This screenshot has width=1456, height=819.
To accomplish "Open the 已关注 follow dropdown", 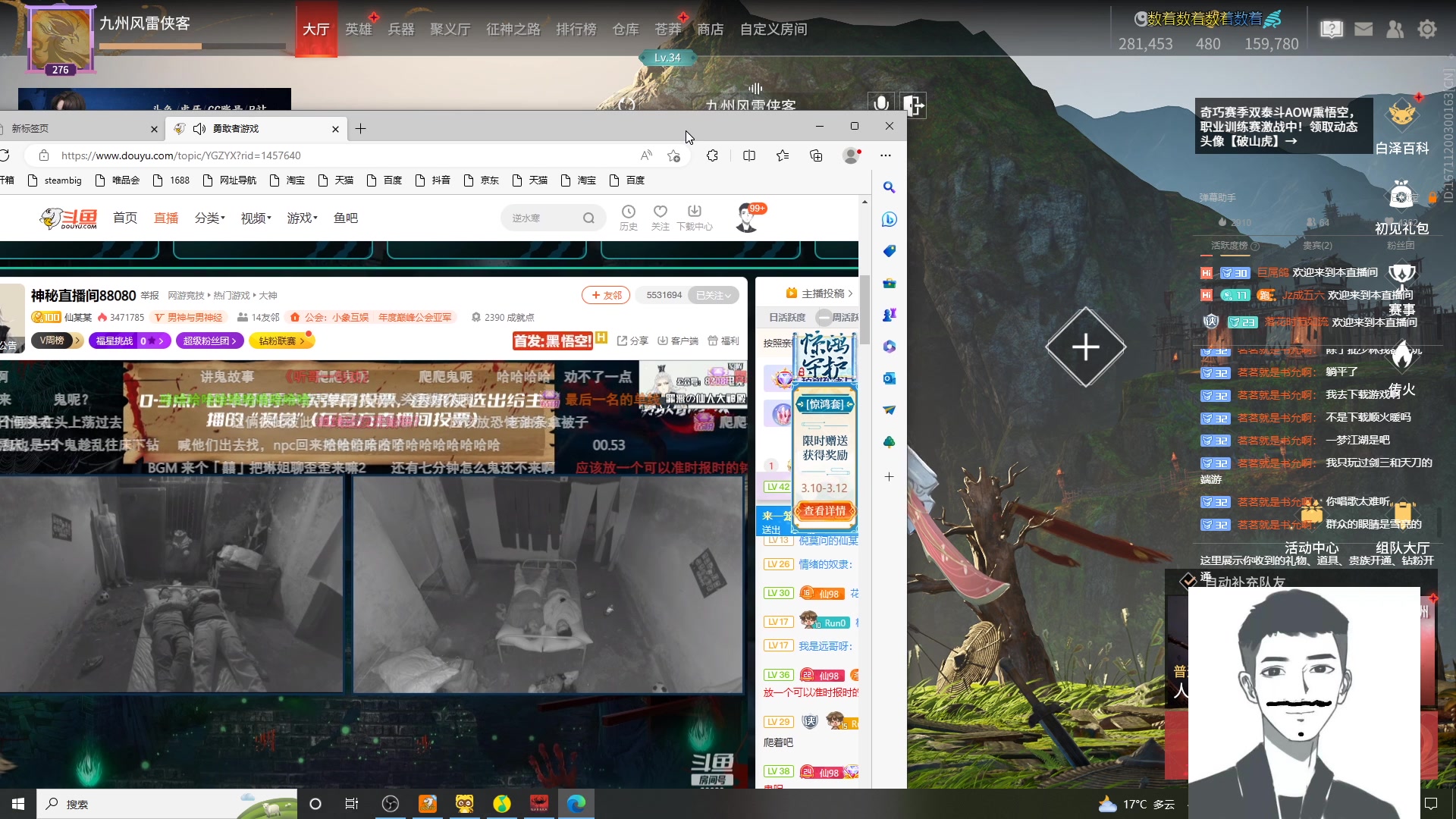I will click(x=713, y=296).
